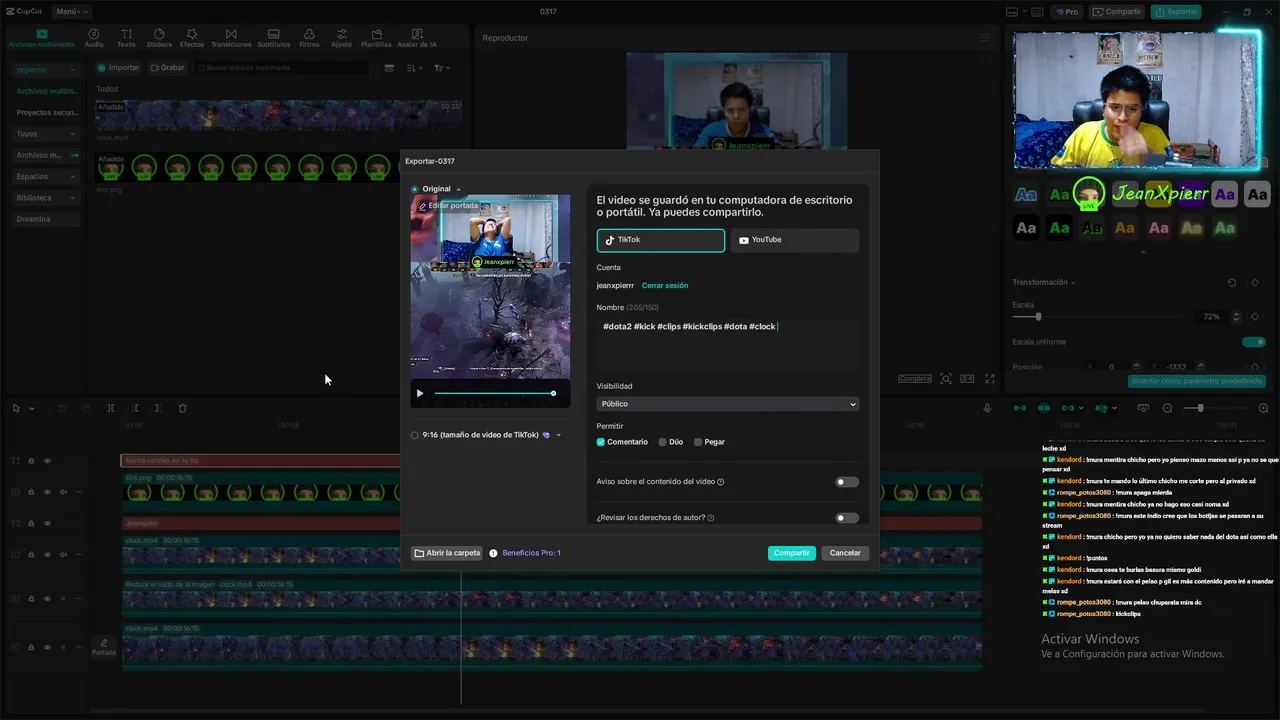Select the clock.mp4 media thumbnail
The height and width of the screenshot is (720, 1280).
(x=279, y=115)
